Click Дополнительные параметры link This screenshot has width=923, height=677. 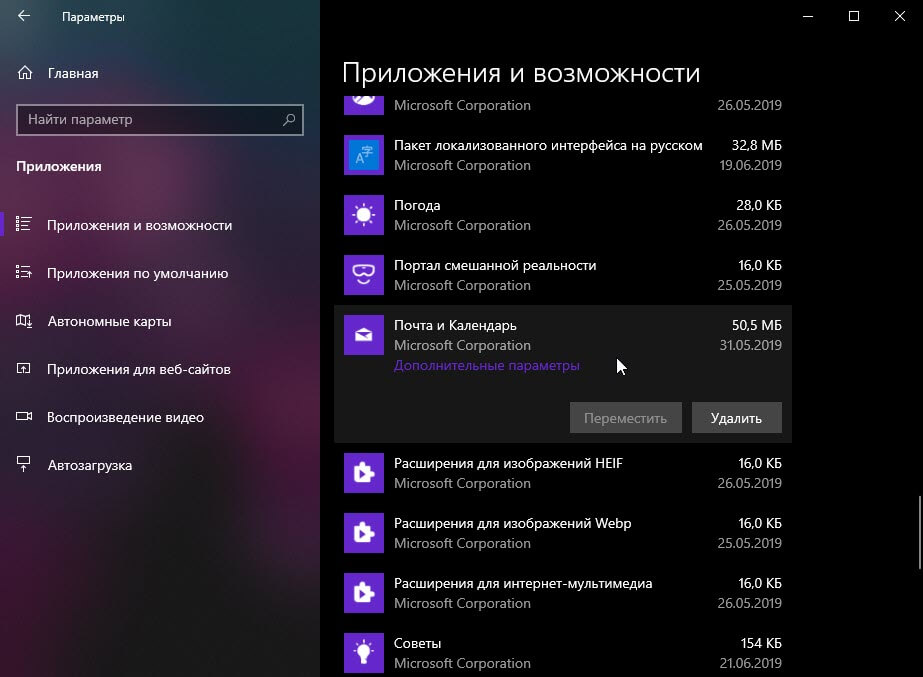486,366
